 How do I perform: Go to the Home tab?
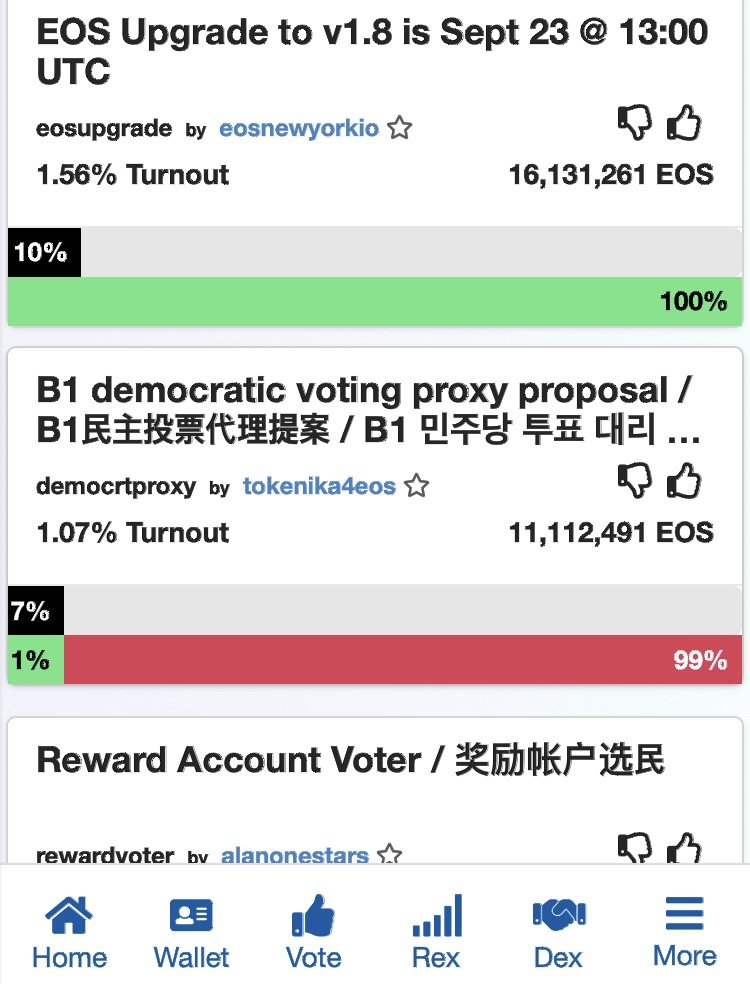click(x=69, y=934)
